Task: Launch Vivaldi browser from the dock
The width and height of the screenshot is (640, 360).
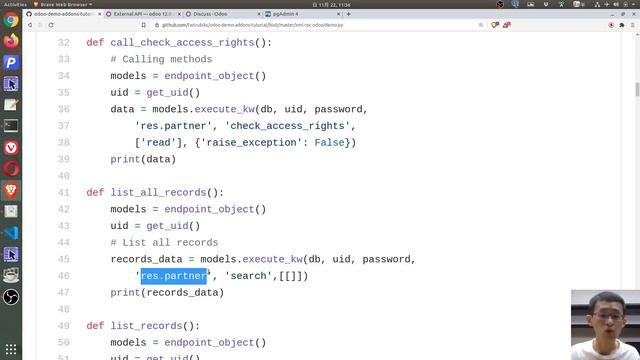Action: click(11, 148)
